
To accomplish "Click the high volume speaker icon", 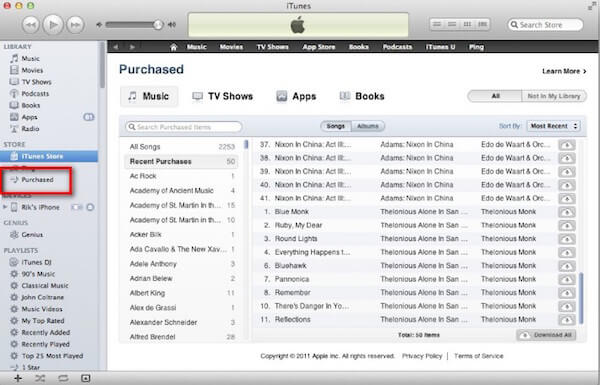I will [x=172, y=25].
